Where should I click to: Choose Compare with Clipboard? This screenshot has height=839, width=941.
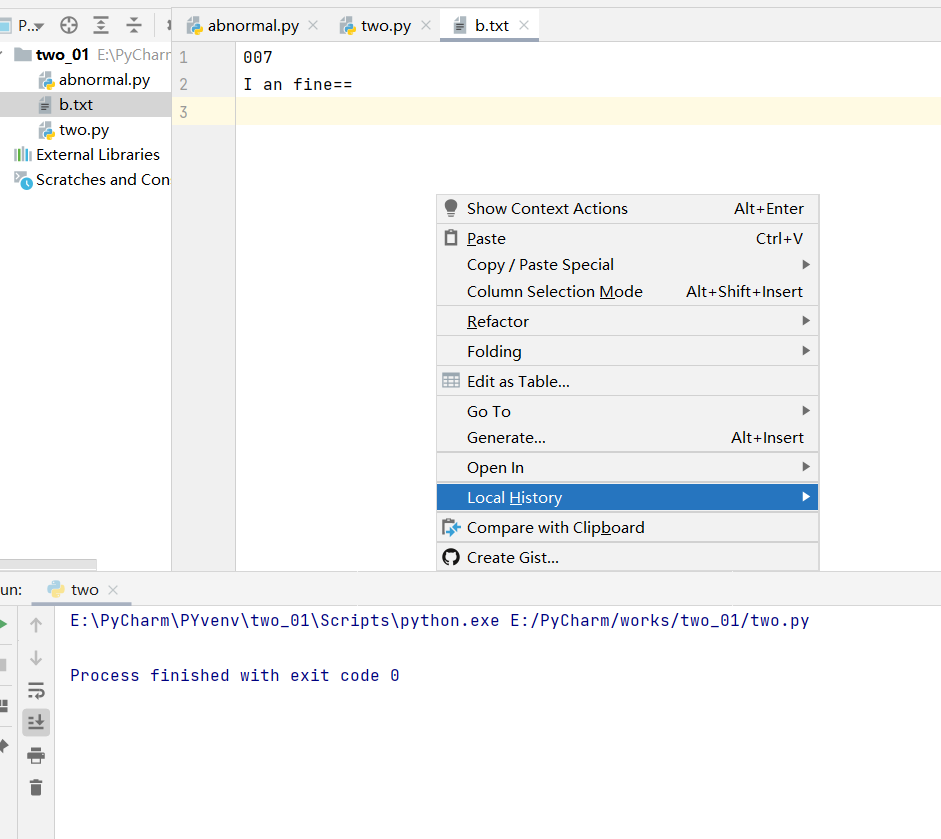(x=627, y=528)
